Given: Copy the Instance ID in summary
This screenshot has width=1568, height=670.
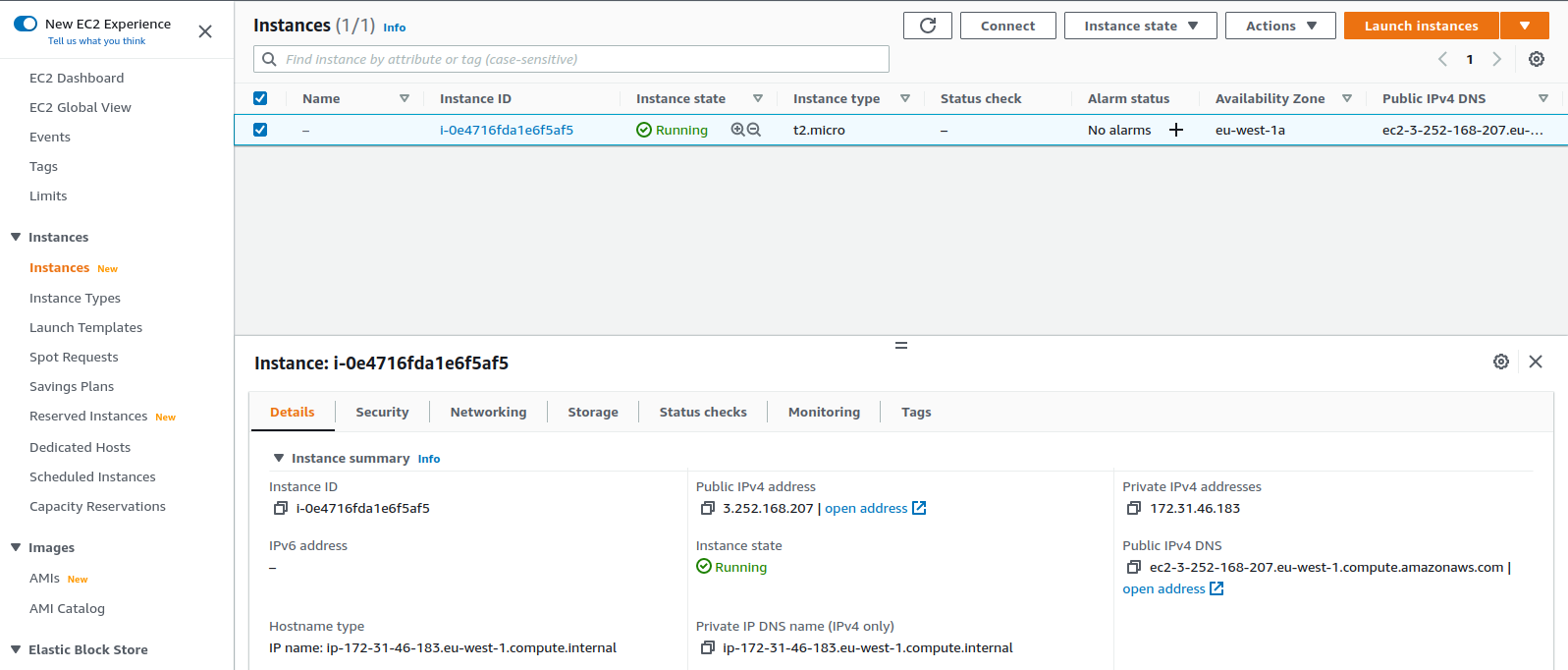Looking at the screenshot, I should (280, 508).
